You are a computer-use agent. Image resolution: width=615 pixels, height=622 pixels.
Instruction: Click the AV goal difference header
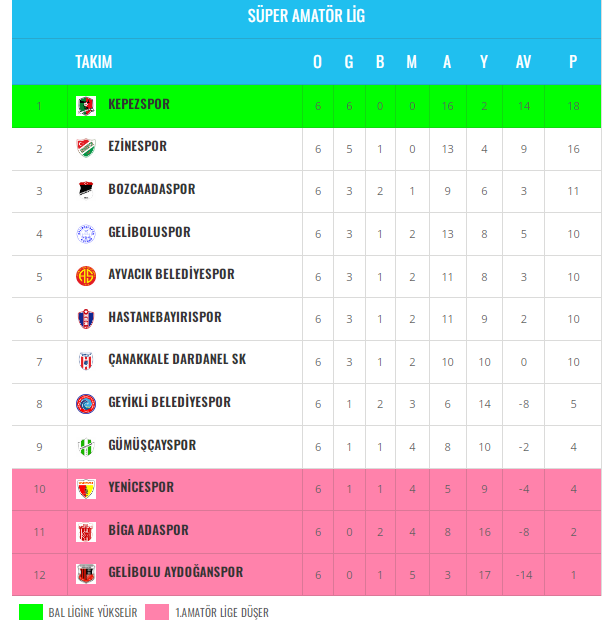523,62
